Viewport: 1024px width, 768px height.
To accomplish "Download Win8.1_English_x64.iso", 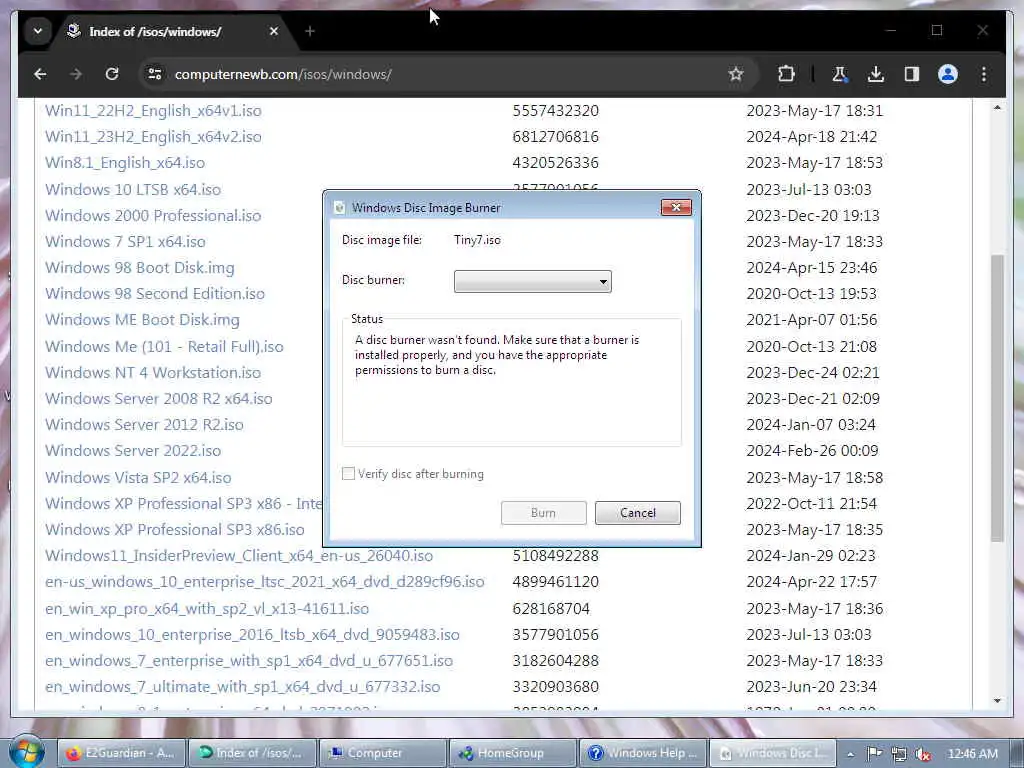I will [125, 163].
